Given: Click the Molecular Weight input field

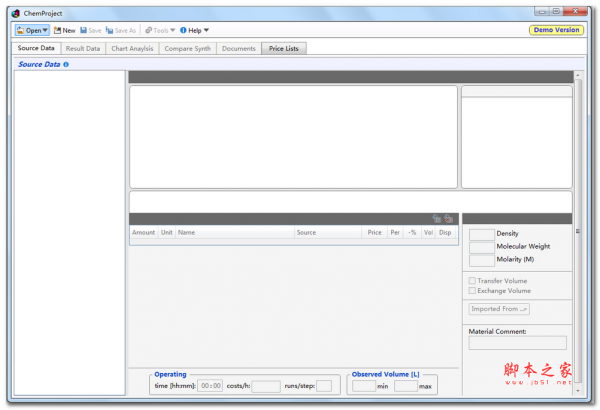Looking at the screenshot, I should pyautogui.click(x=482, y=247).
